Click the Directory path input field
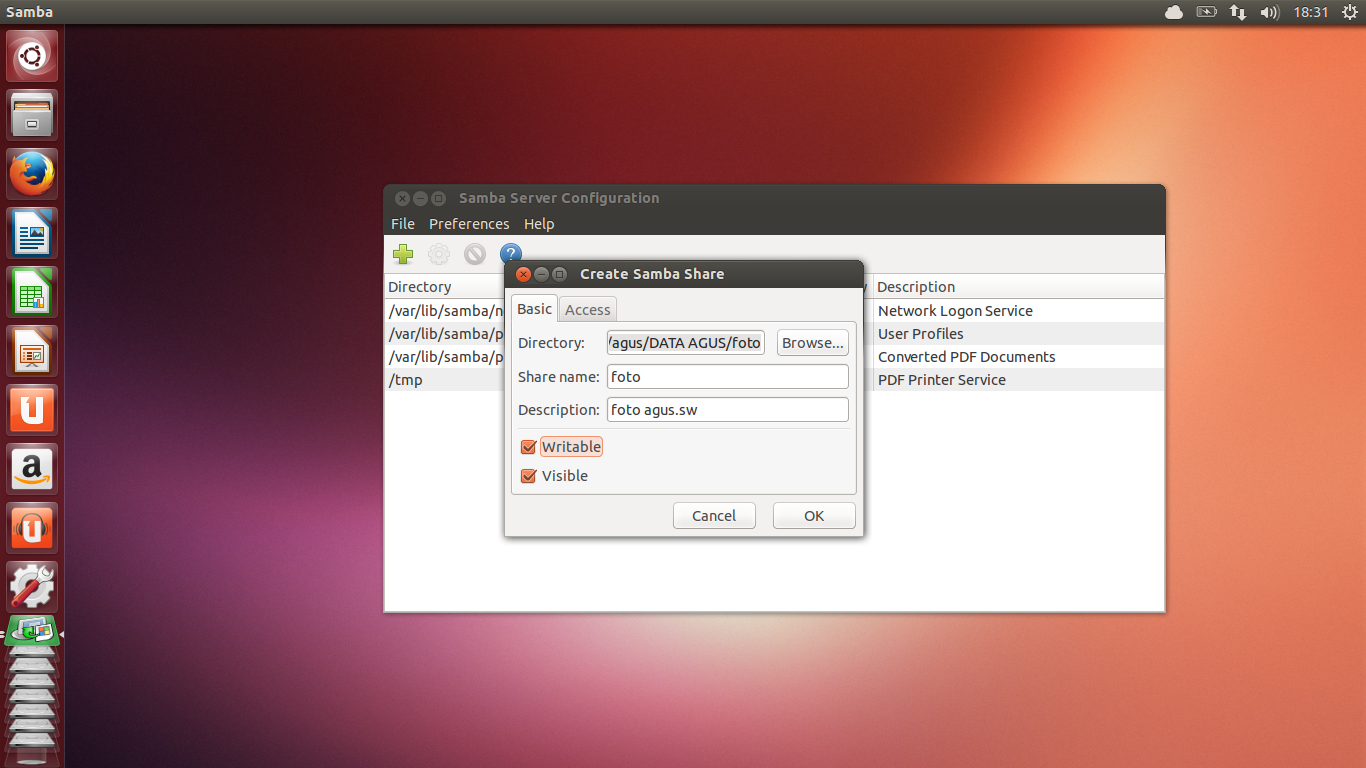This screenshot has height=768, width=1366. (686, 343)
